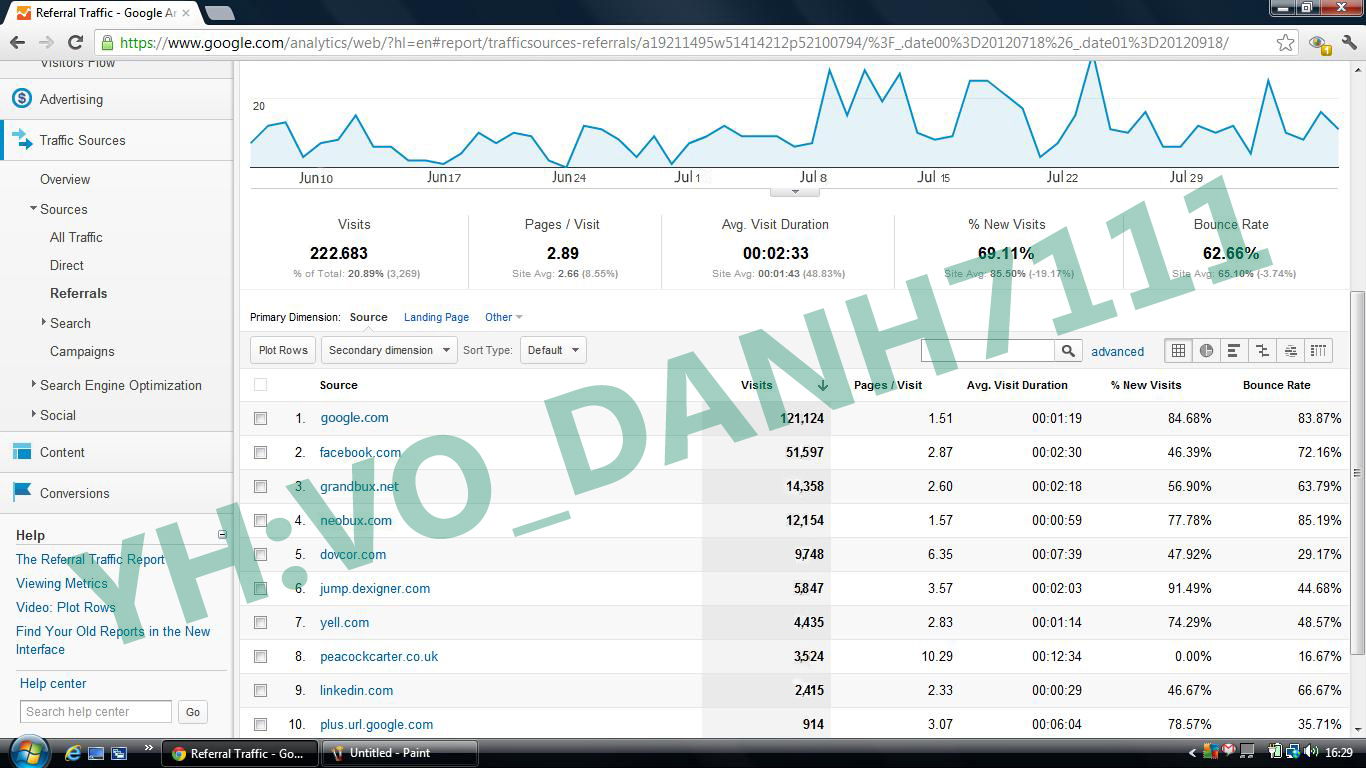Open the Windows Start orb
The image size is (1366, 768).
[x=29, y=752]
